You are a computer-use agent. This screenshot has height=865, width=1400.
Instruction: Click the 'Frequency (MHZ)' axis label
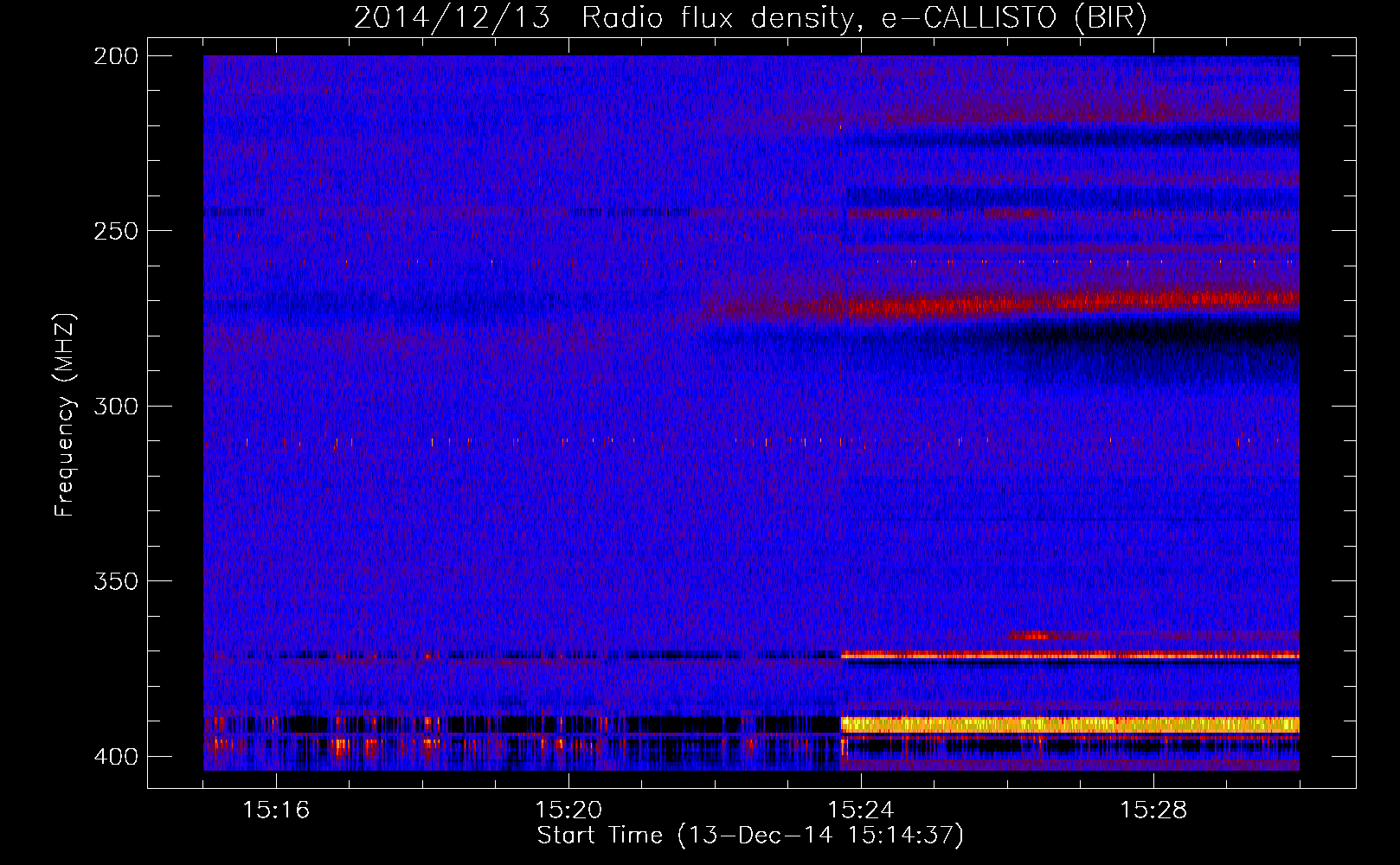pyautogui.click(x=65, y=415)
